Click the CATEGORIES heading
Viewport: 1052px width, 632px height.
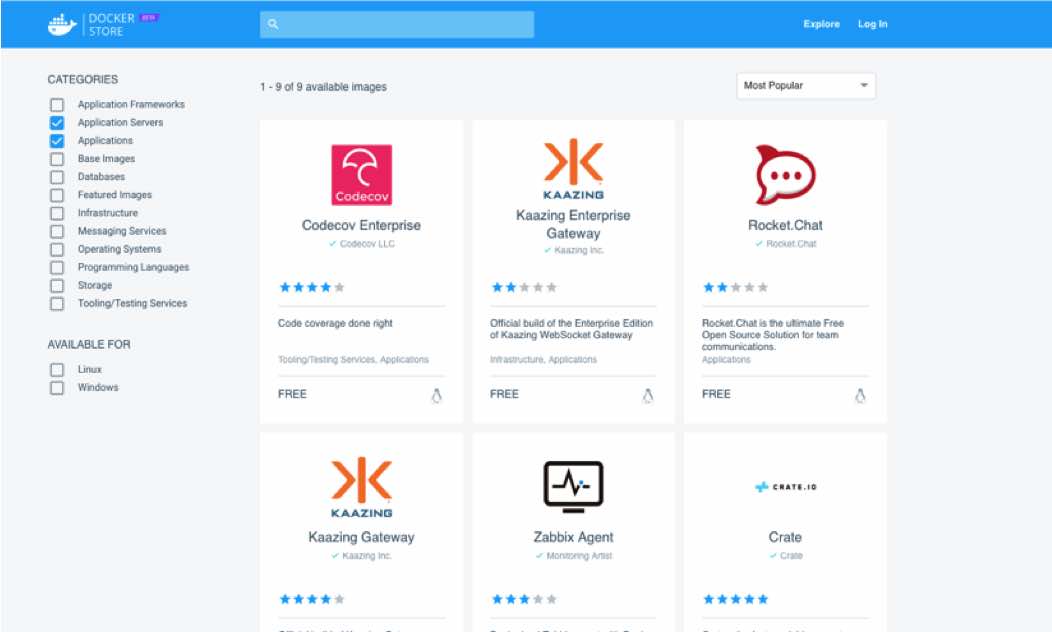coord(83,80)
